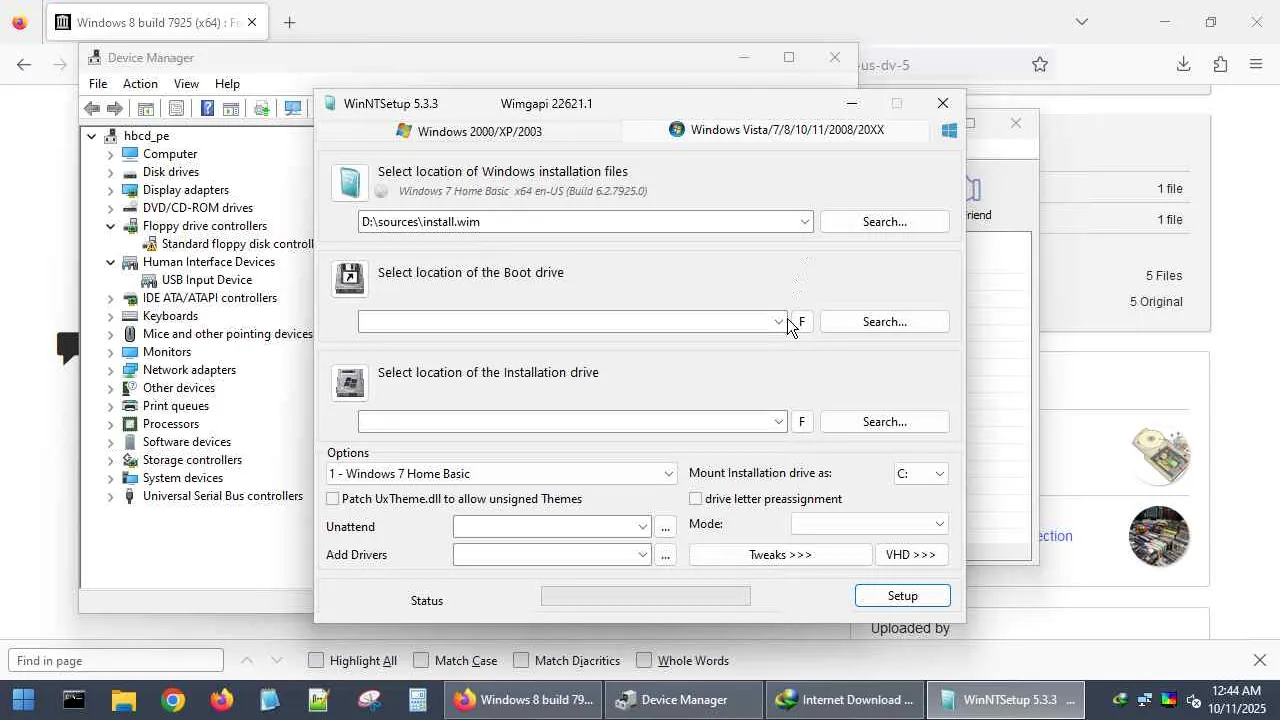
Task: Go back one page in Firefox
Action: click(x=24, y=65)
